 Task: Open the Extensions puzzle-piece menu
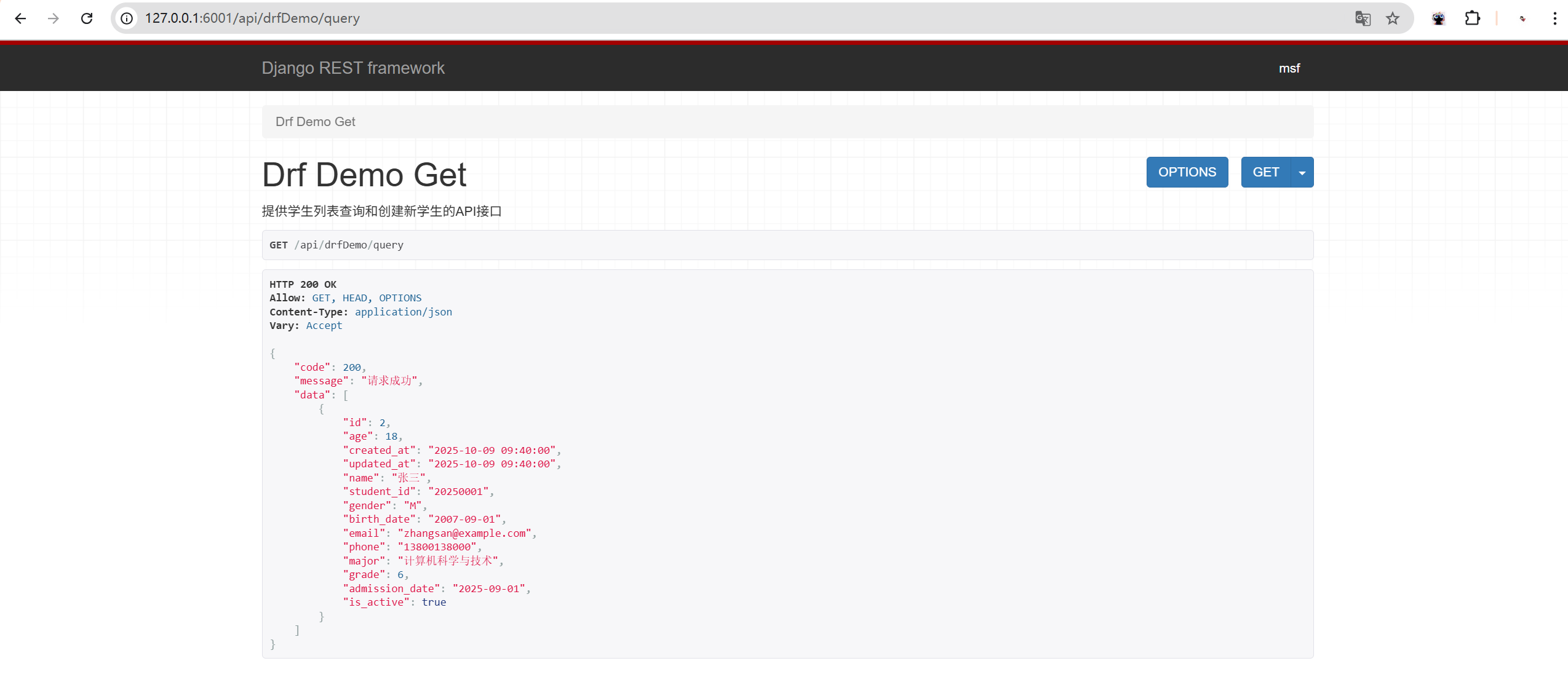(x=1472, y=18)
